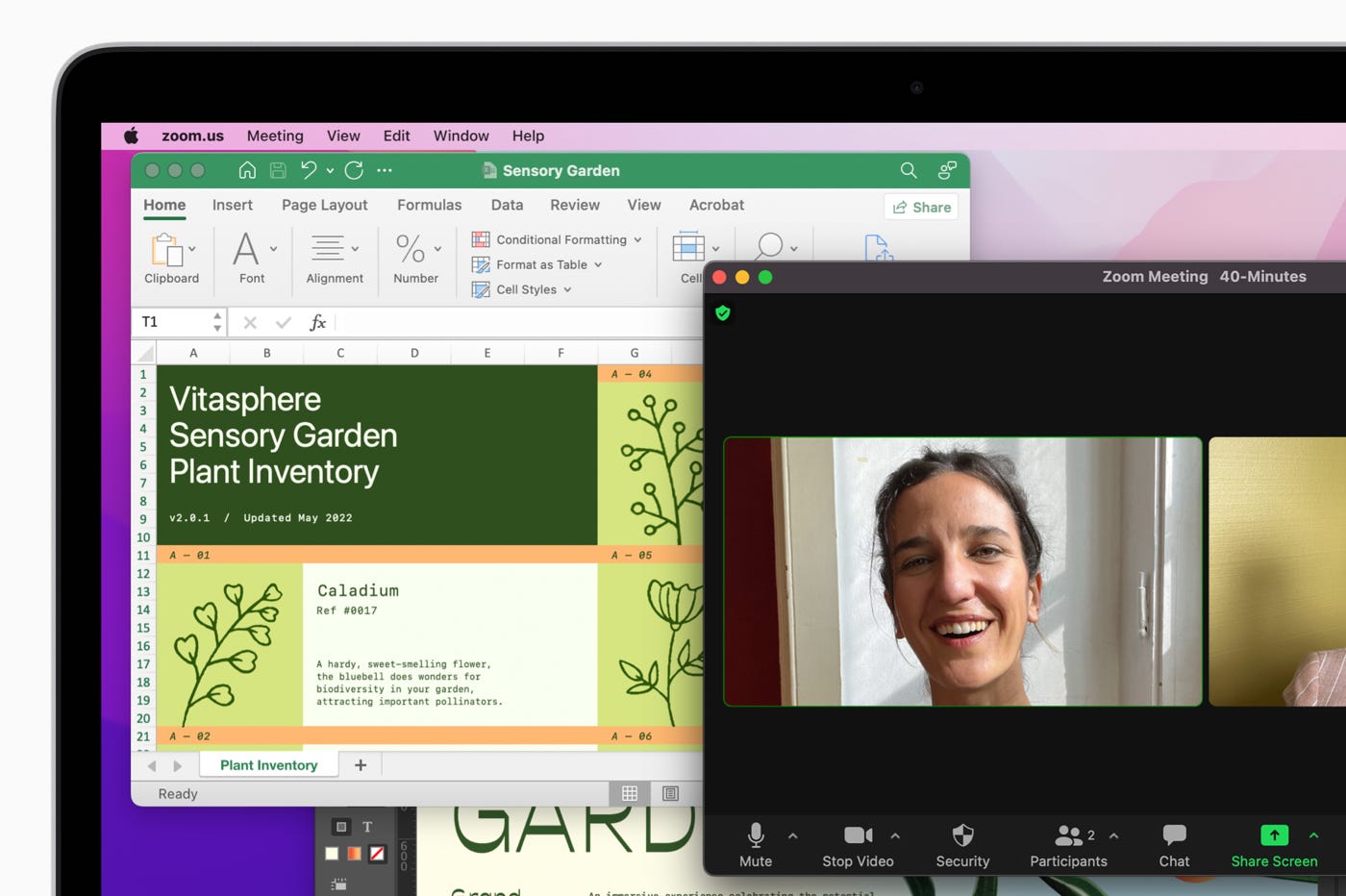The image size is (1346, 896).
Task: Open Chat in Zoom toolbar
Action: 1174,846
